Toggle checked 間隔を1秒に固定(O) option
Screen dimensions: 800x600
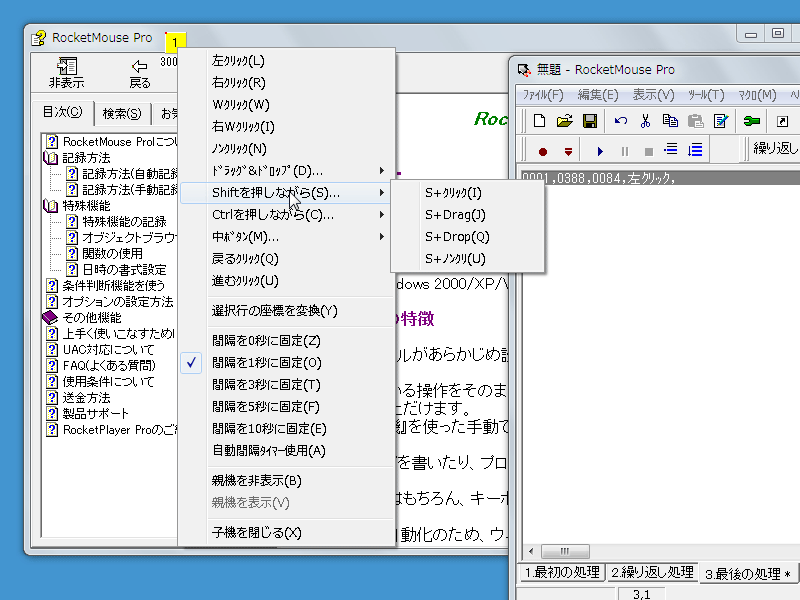click(x=287, y=363)
